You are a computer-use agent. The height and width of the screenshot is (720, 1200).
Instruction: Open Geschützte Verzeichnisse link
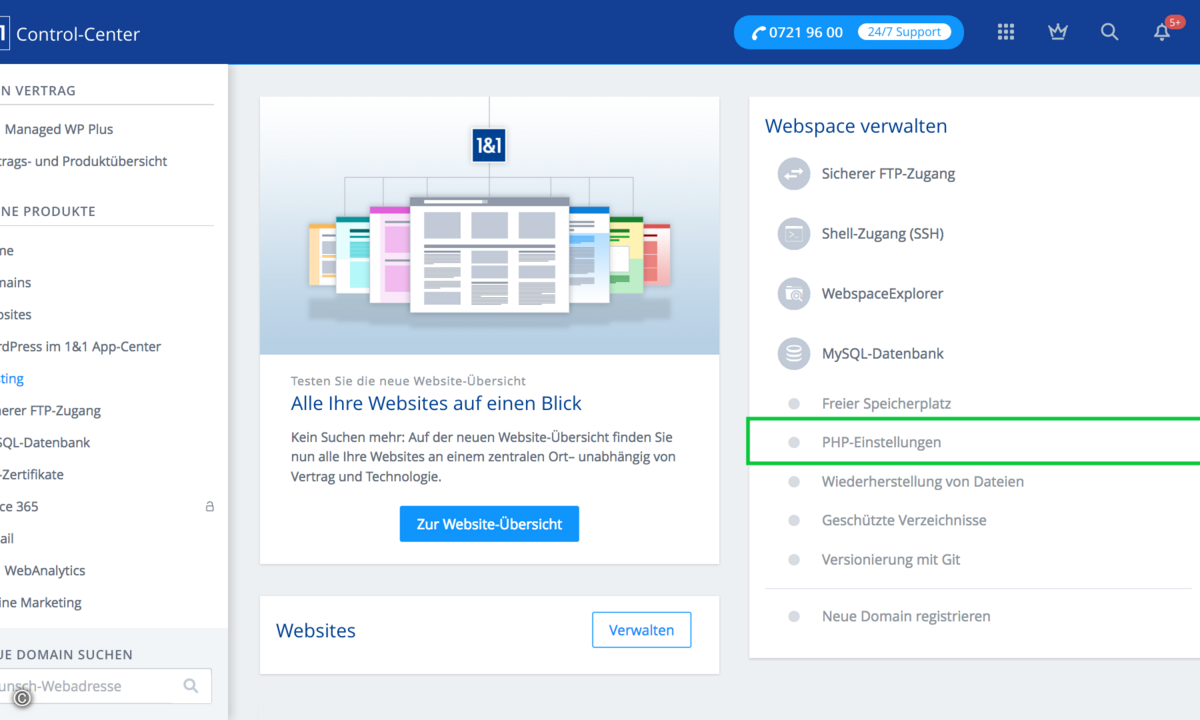(904, 521)
